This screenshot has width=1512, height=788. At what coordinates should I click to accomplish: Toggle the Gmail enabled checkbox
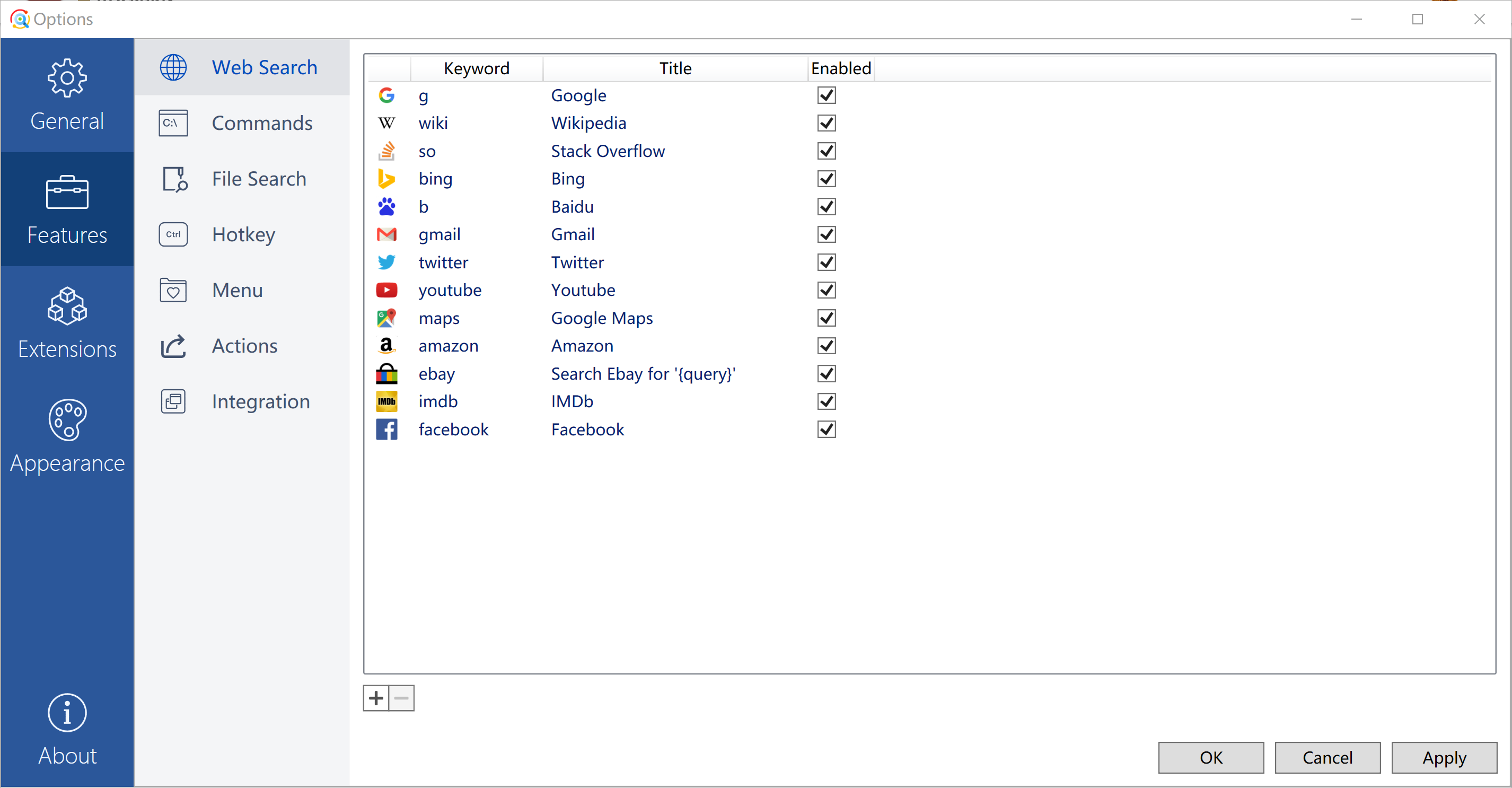click(x=826, y=234)
